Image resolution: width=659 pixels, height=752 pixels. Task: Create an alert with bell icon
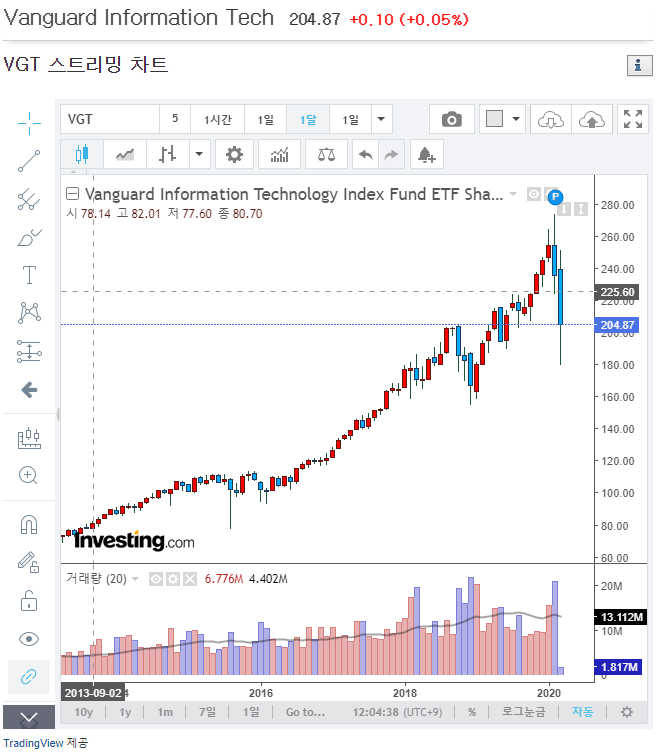[x=426, y=154]
